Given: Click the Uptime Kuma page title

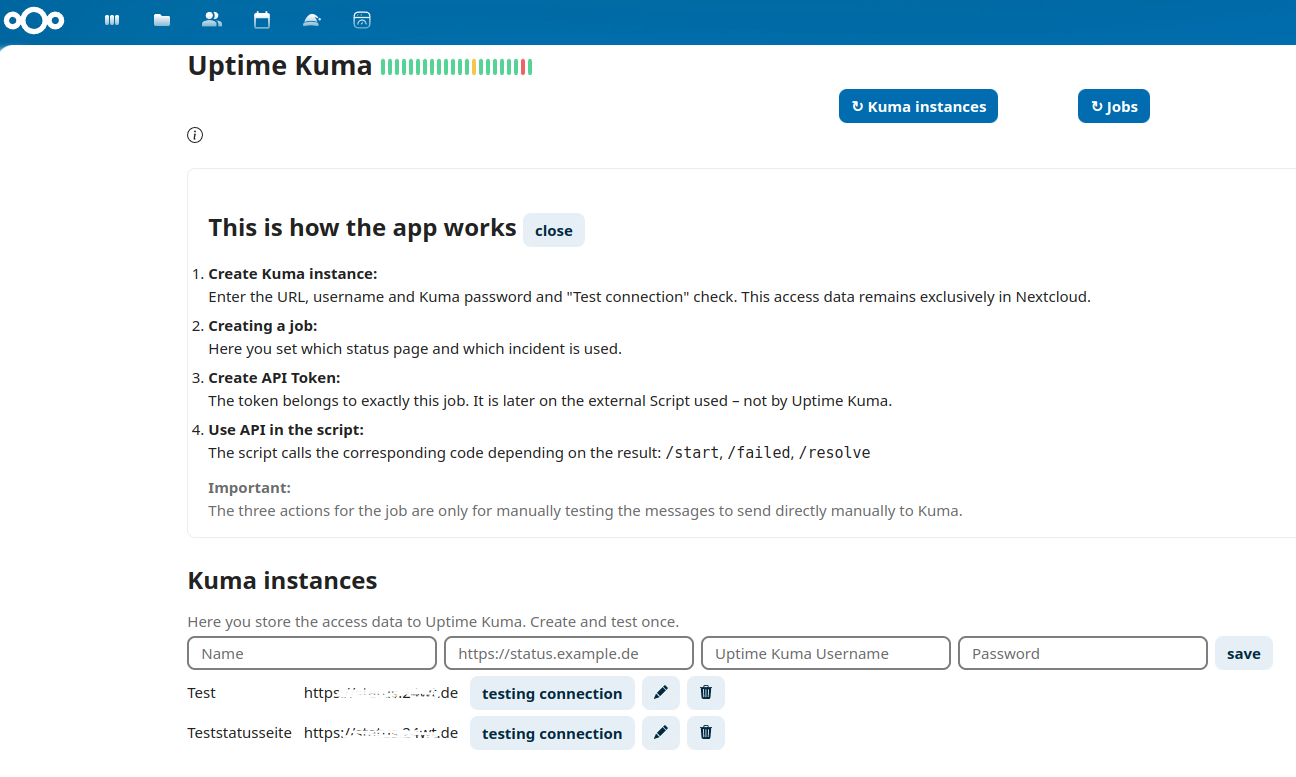Looking at the screenshot, I should coord(280,66).
